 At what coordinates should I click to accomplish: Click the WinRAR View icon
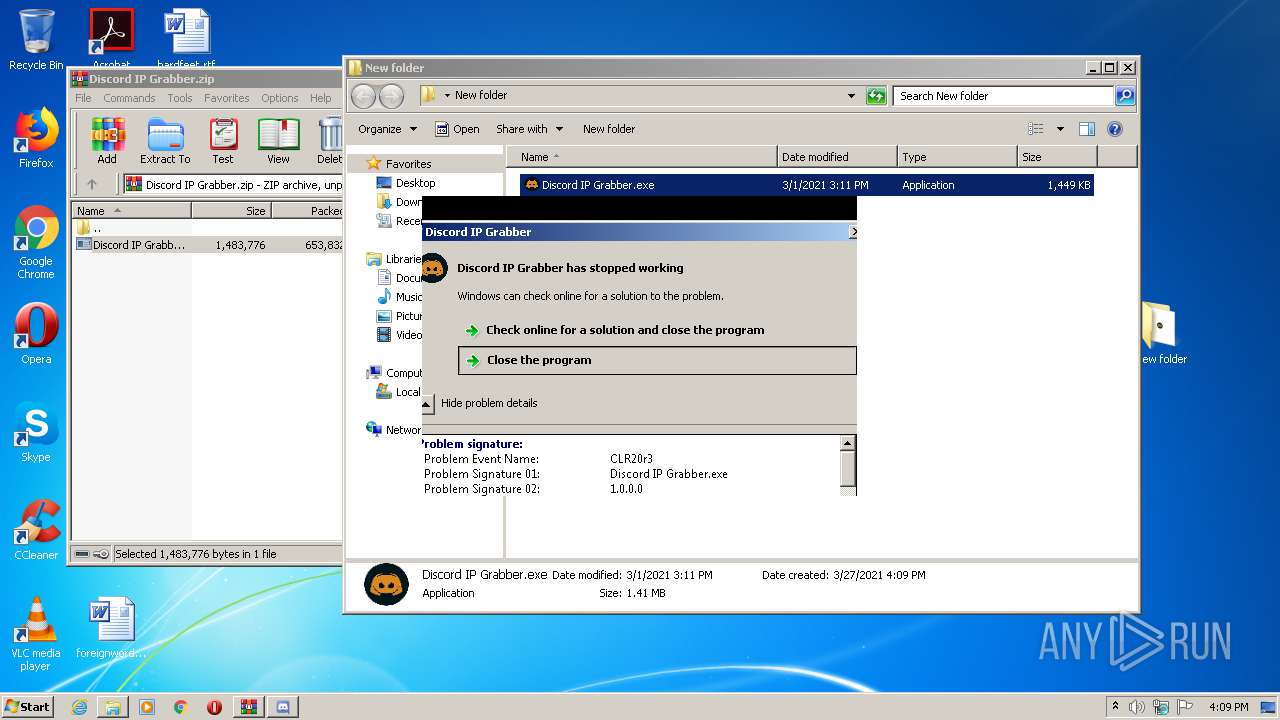(278, 140)
